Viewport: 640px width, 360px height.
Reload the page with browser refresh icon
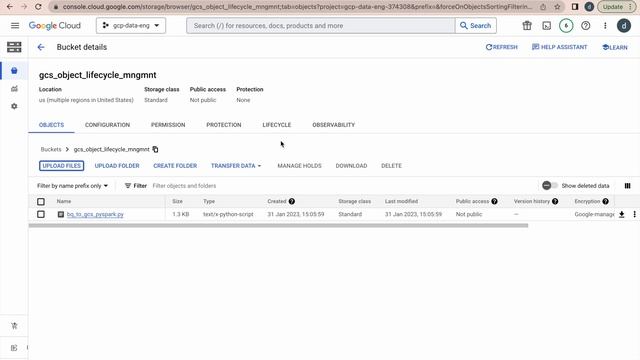(38, 7)
